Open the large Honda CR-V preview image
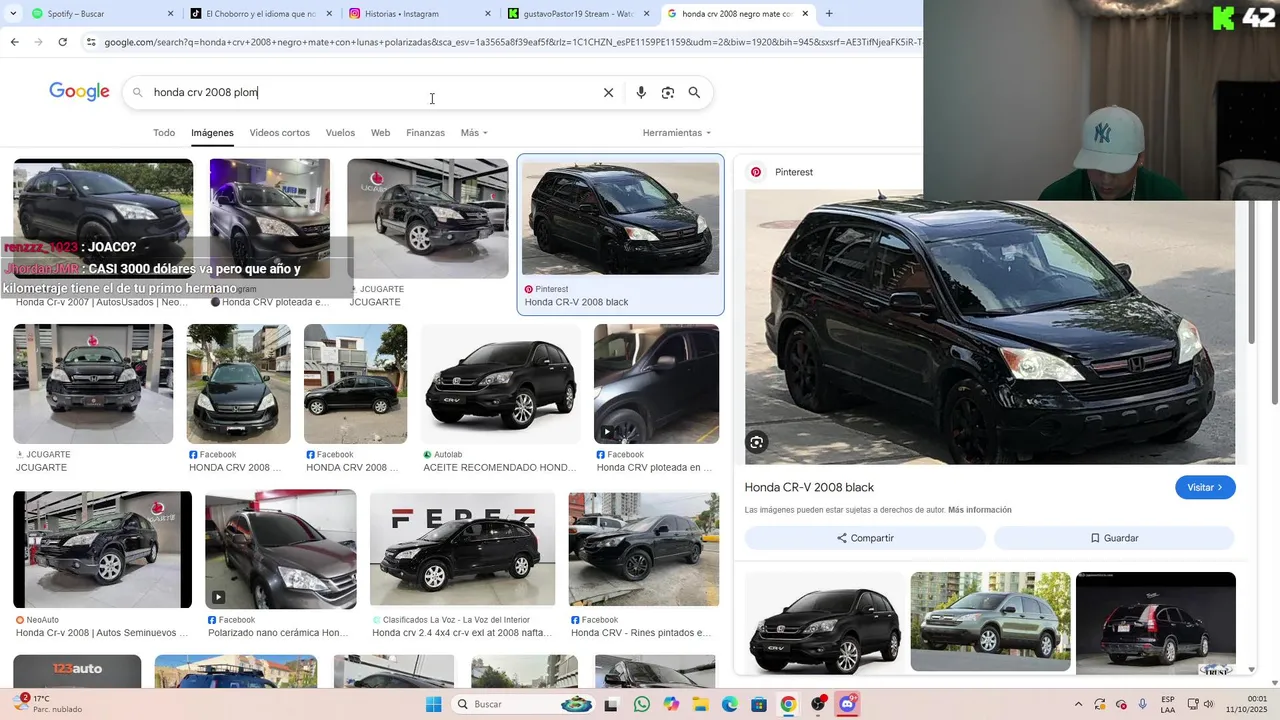Viewport: 1280px width, 720px height. [x=990, y=327]
